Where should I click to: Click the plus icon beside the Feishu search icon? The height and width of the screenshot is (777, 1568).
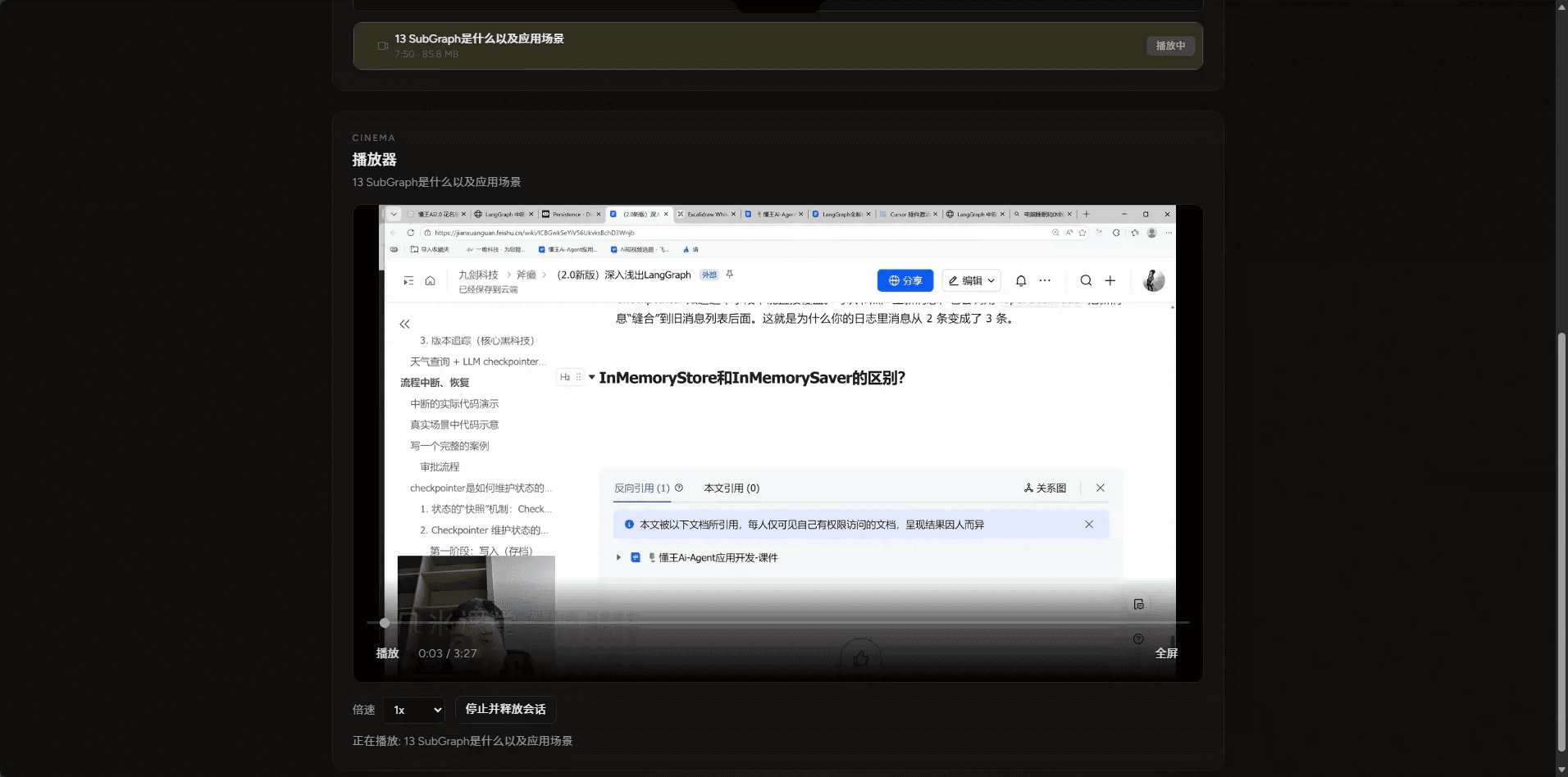click(1110, 280)
